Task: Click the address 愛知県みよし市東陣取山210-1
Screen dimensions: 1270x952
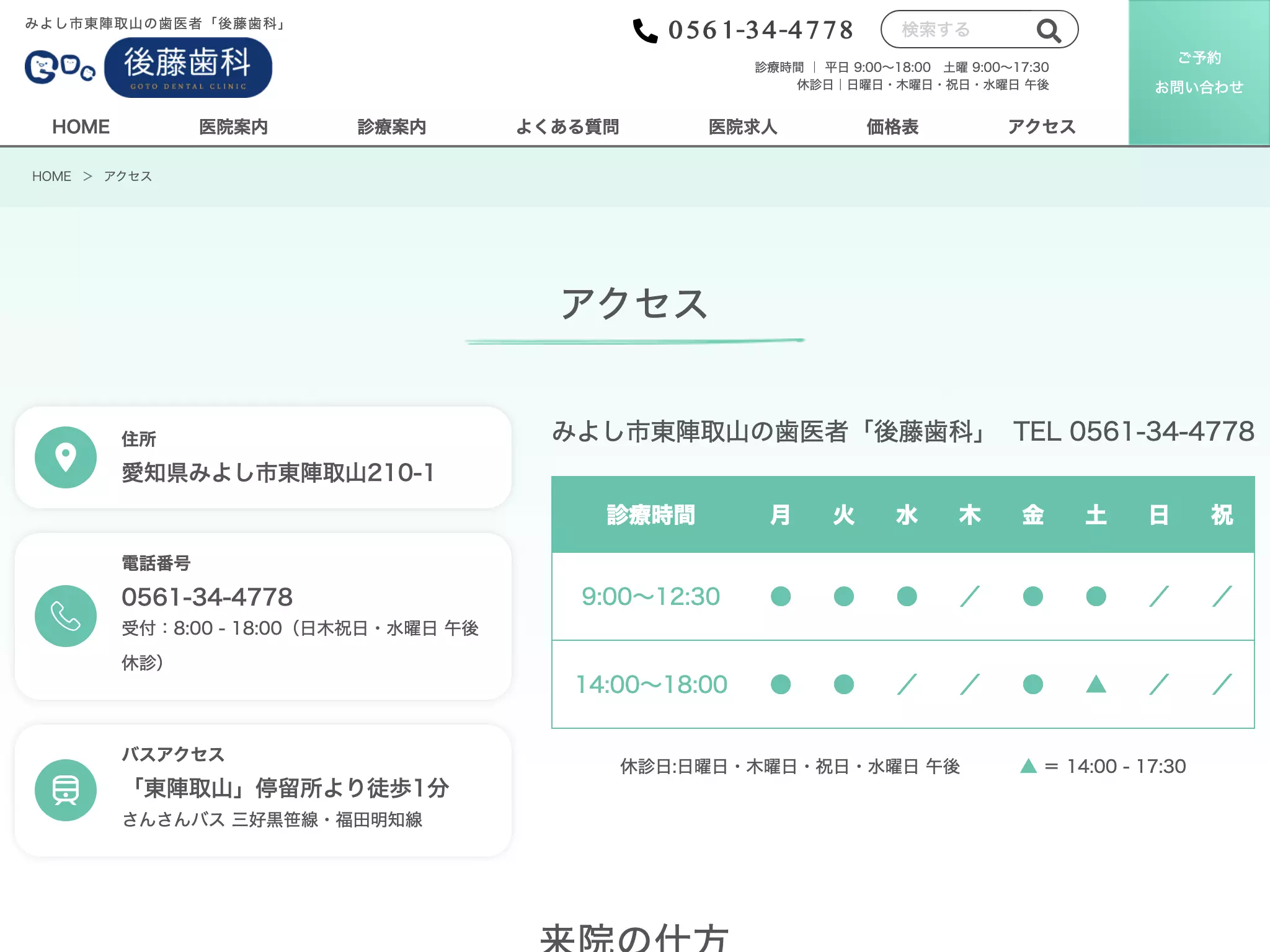Action: [278, 473]
